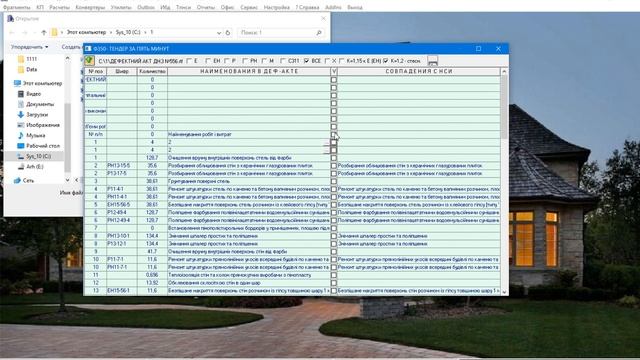640x360 pixels.
Task: Select Рабочий стол in the Open dialog tree
Action: 39,146
